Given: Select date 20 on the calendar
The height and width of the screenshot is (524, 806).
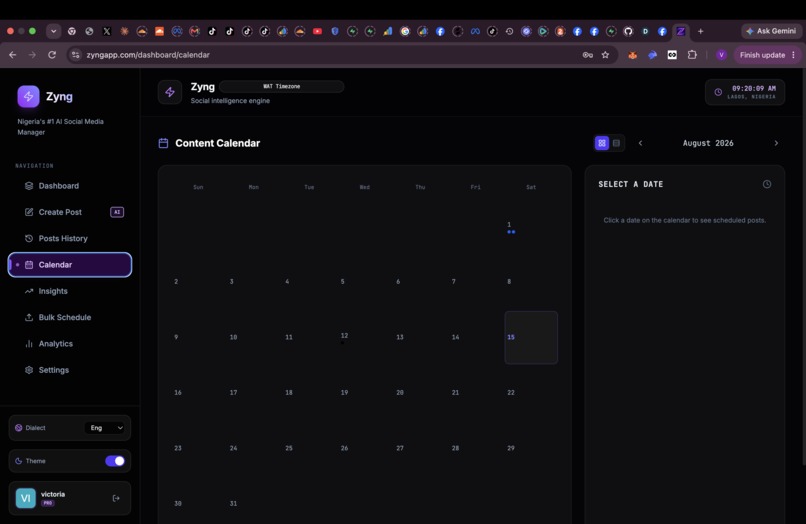Looking at the screenshot, I should click(x=420, y=393).
